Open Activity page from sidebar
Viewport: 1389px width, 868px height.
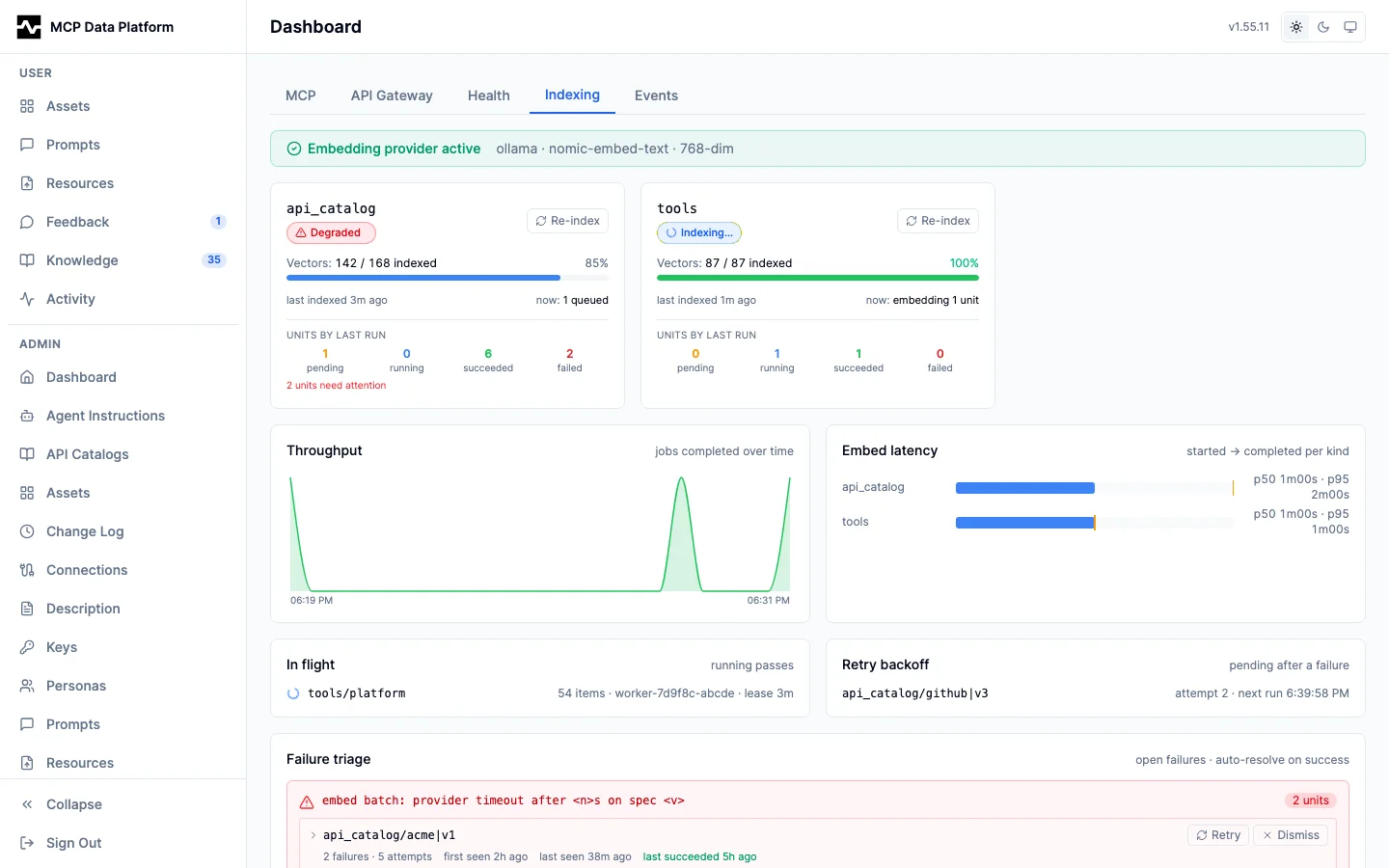click(123, 299)
